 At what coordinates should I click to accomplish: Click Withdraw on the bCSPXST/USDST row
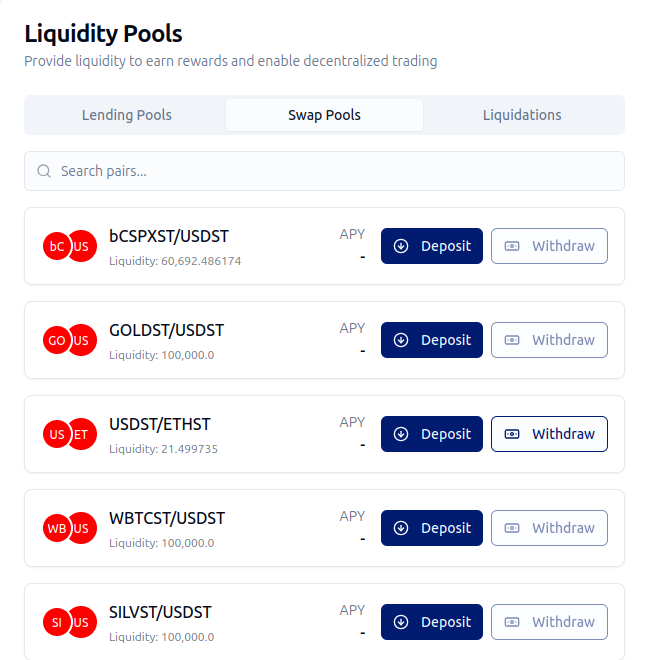point(549,246)
